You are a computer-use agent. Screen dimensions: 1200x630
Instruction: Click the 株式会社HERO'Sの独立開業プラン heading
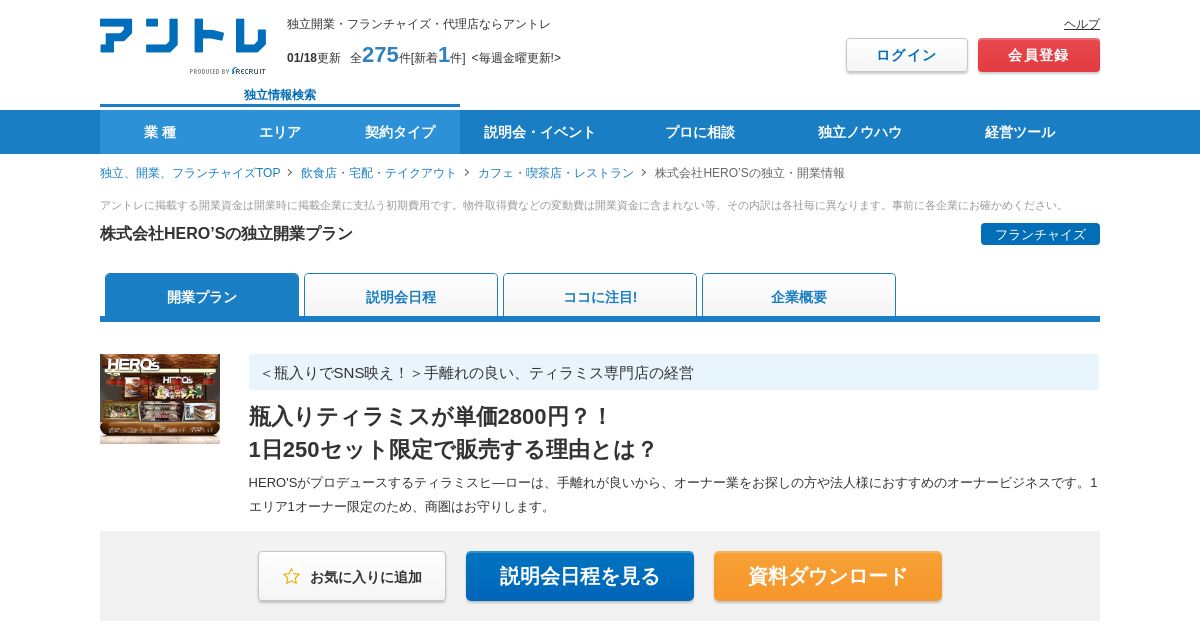[x=226, y=233]
